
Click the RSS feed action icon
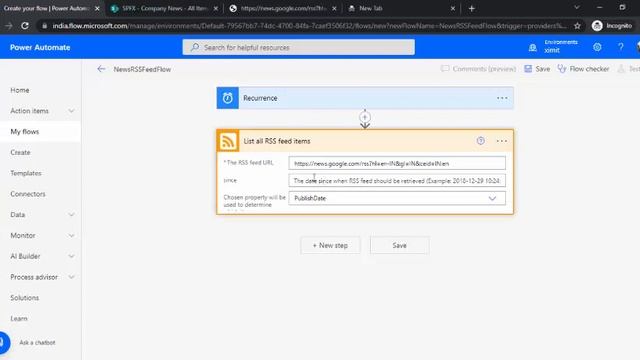coord(227,141)
